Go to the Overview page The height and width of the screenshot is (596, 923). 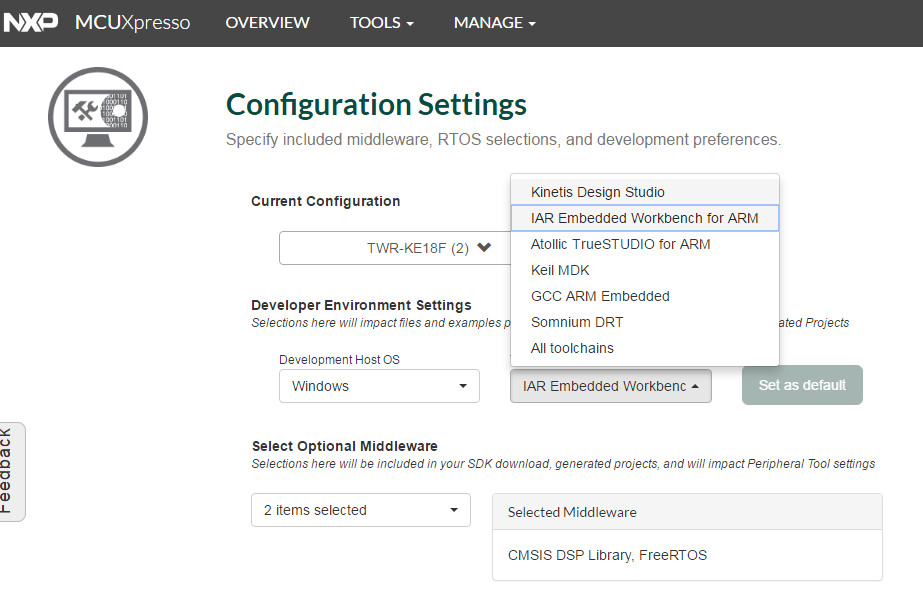point(267,22)
